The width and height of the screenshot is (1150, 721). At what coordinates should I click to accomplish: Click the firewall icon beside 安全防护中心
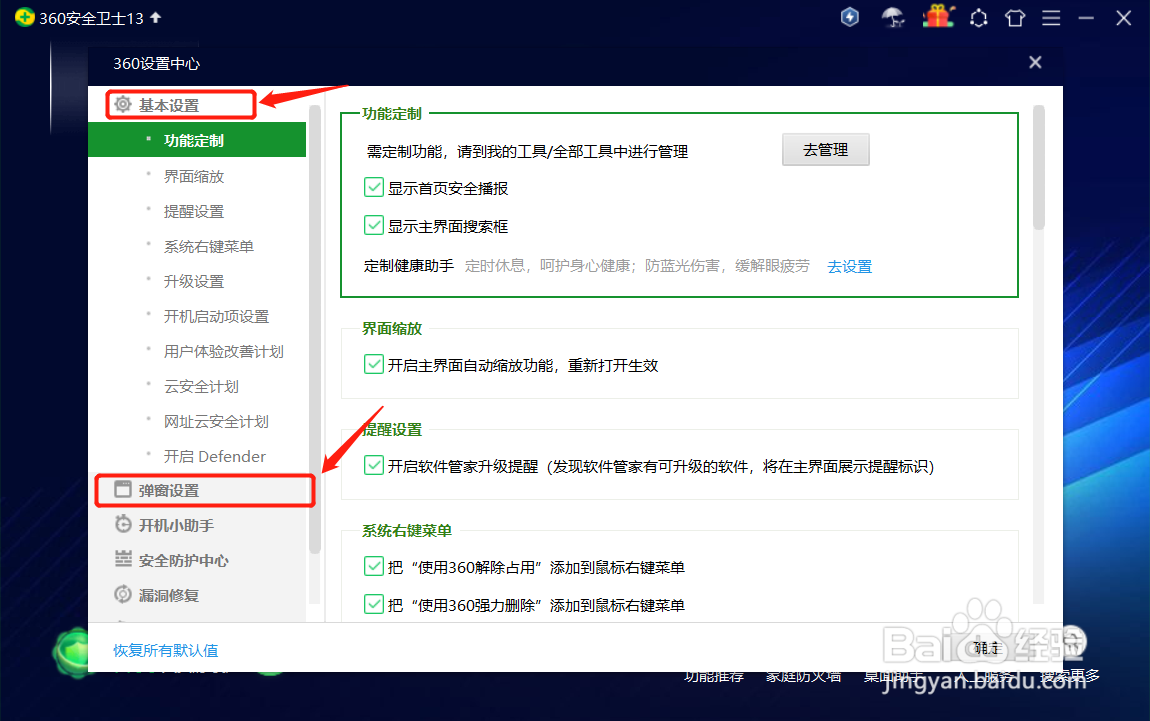123,559
